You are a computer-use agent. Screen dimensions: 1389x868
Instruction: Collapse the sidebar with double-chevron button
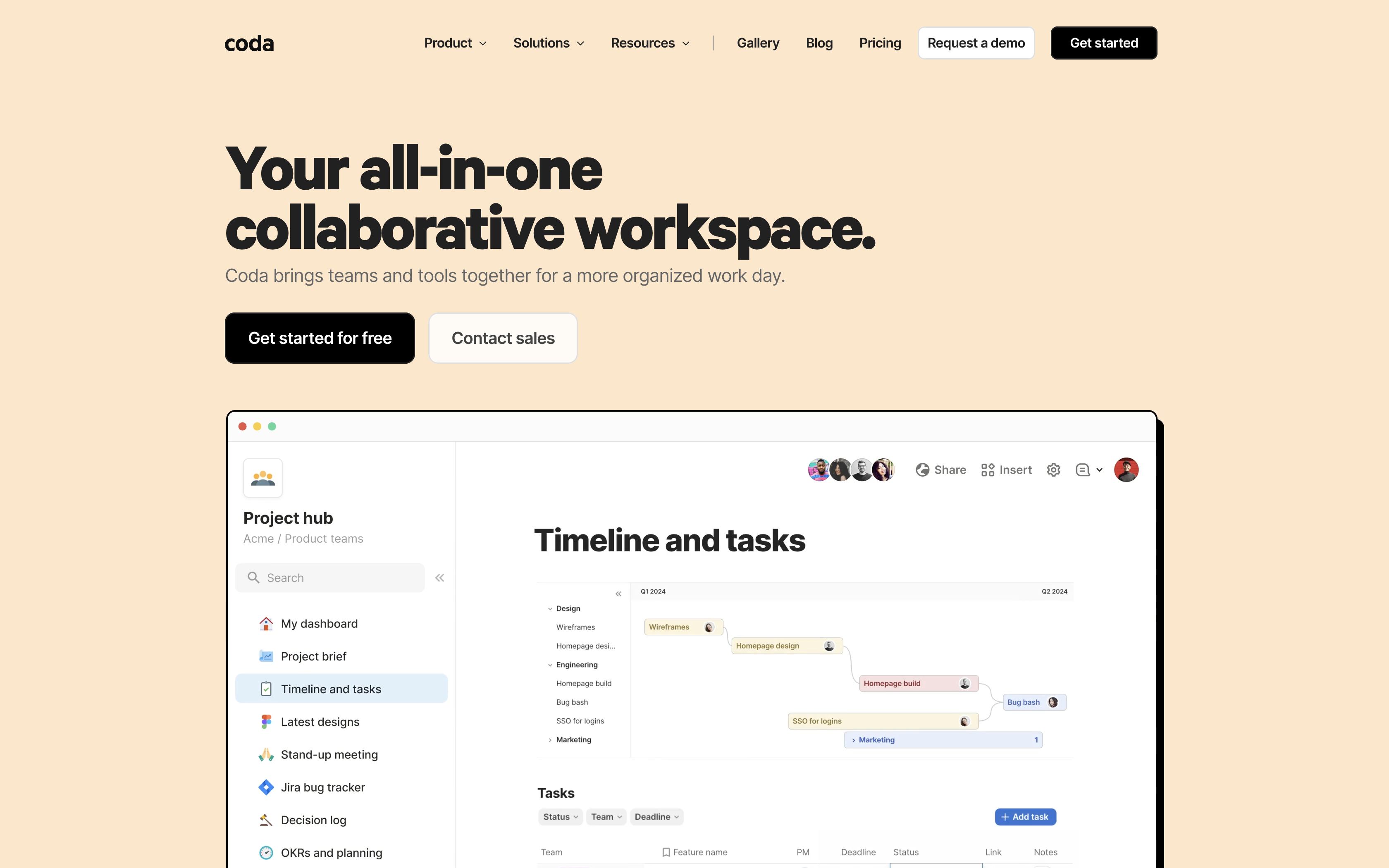pyautogui.click(x=440, y=578)
